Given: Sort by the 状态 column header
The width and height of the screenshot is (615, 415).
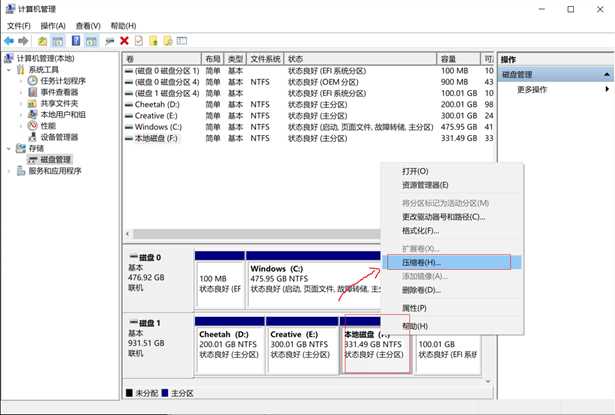Looking at the screenshot, I should click(x=360, y=59).
